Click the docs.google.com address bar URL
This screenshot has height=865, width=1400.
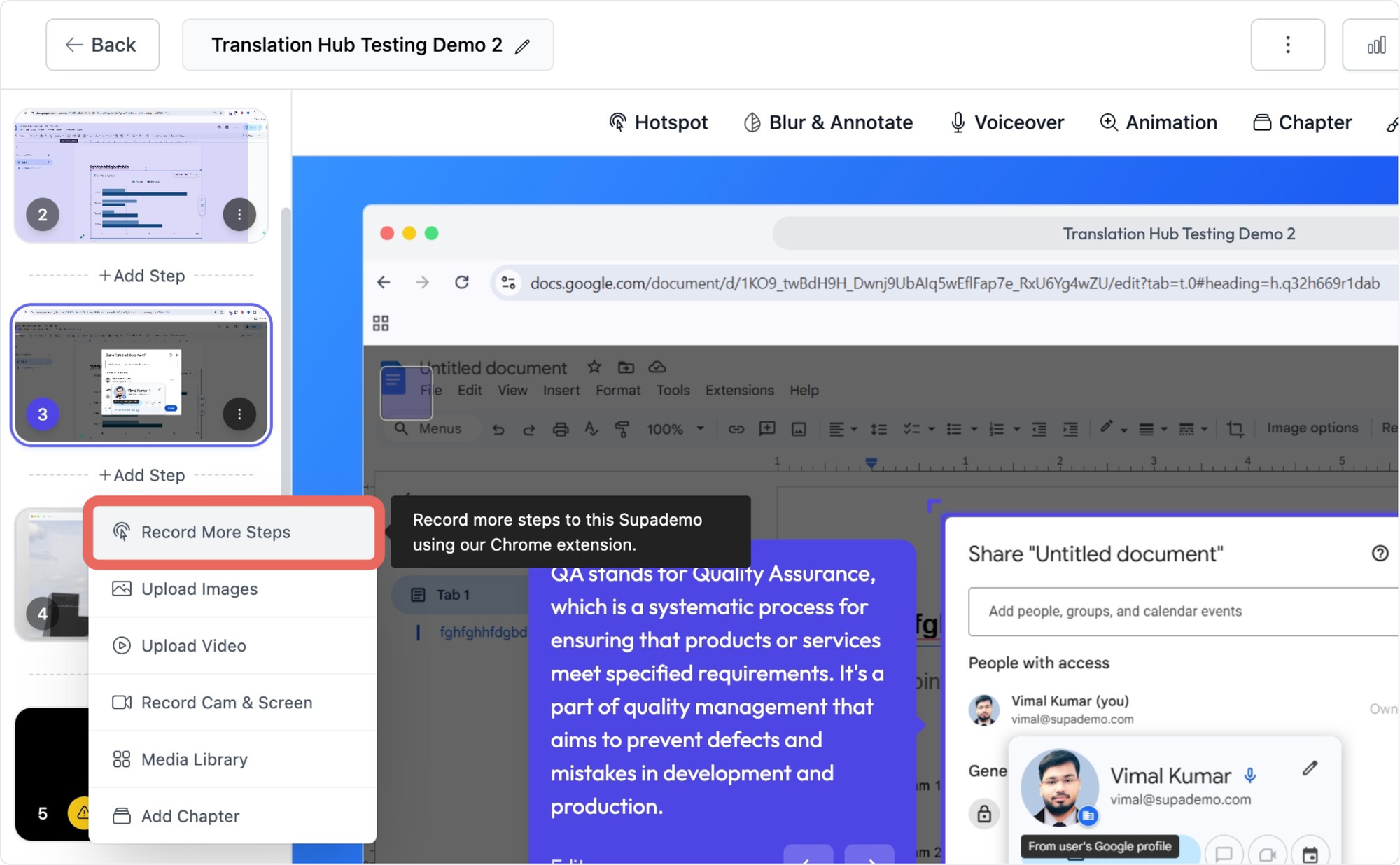coord(955,283)
